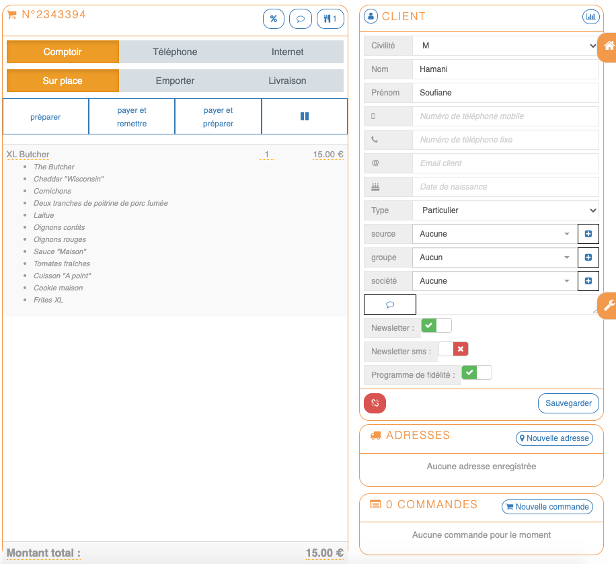
Task: Click the percent discount icon button
Action: pyautogui.click(x=273, y=19)
